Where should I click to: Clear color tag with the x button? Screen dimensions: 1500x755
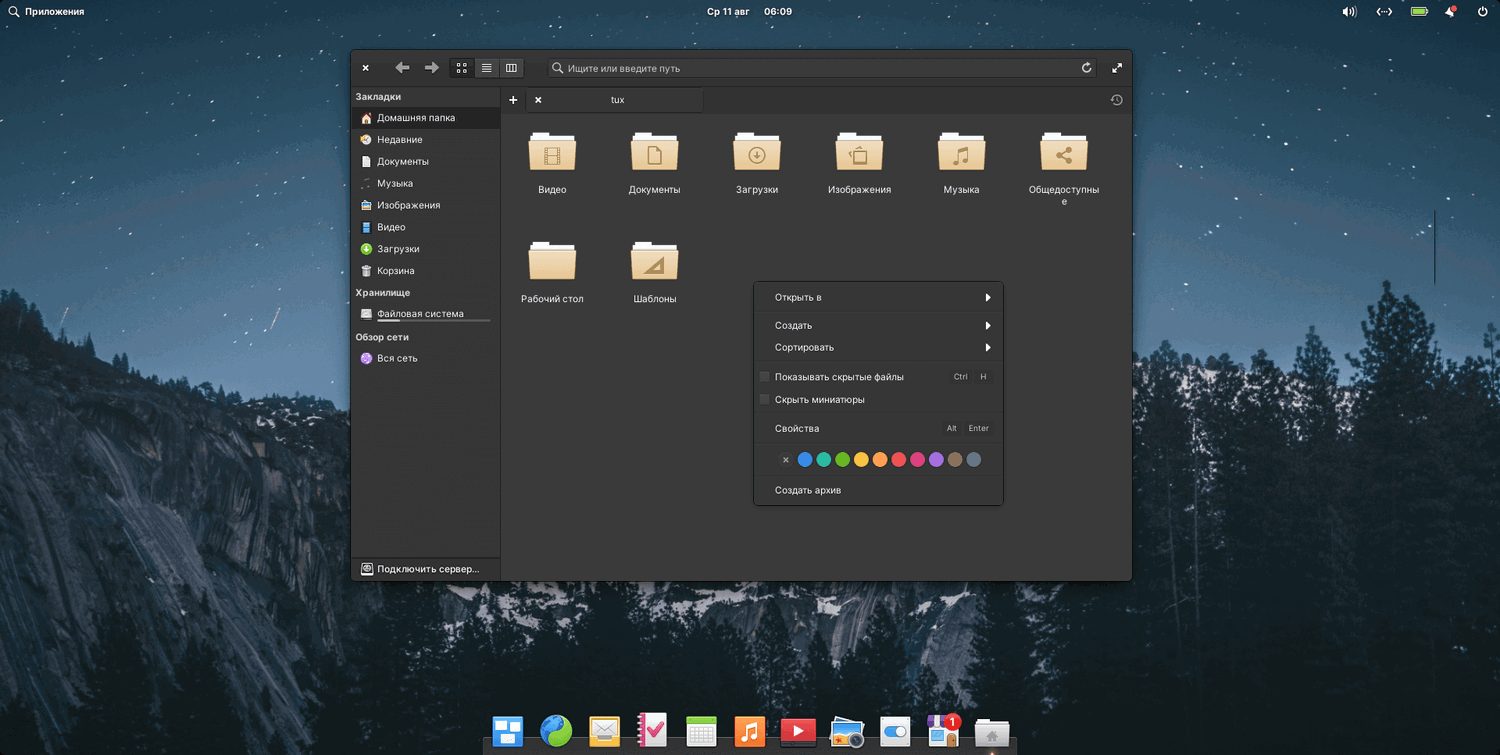786,460
